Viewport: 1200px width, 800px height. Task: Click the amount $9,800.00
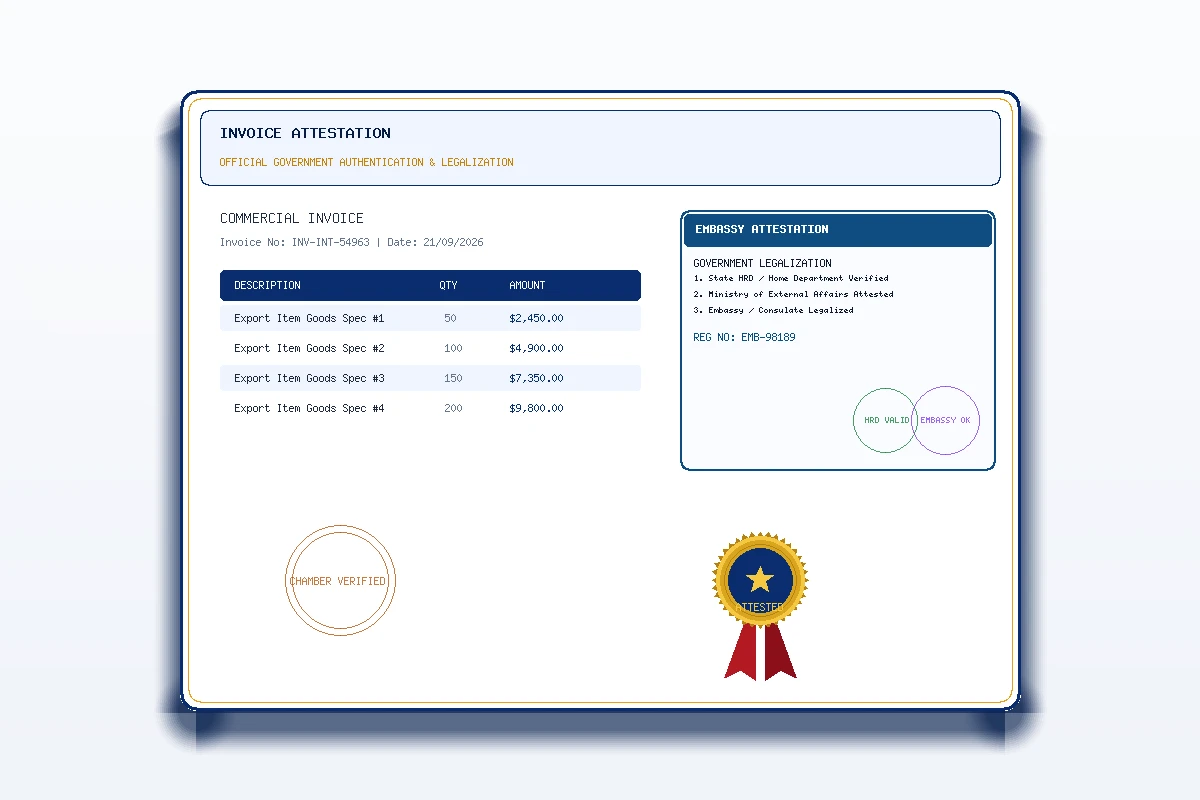coord(536,408)
